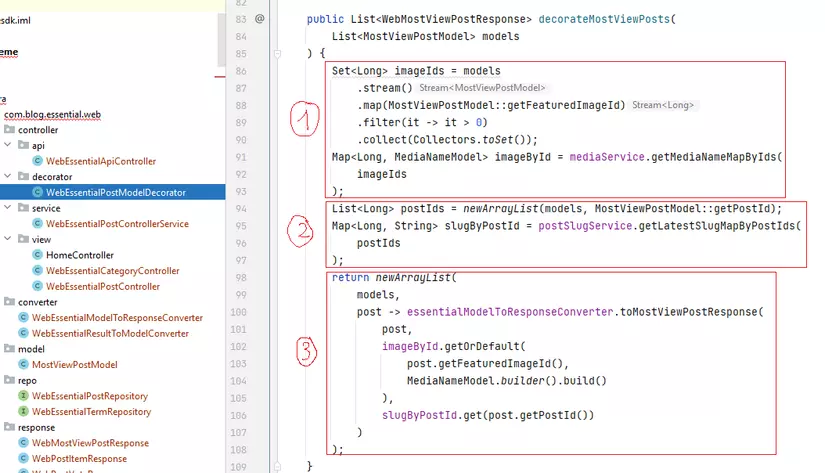Viewport: 825px width, 473px height.
Task: Open WebEssentialPostControllerService file
Action: tap(117, 224)
